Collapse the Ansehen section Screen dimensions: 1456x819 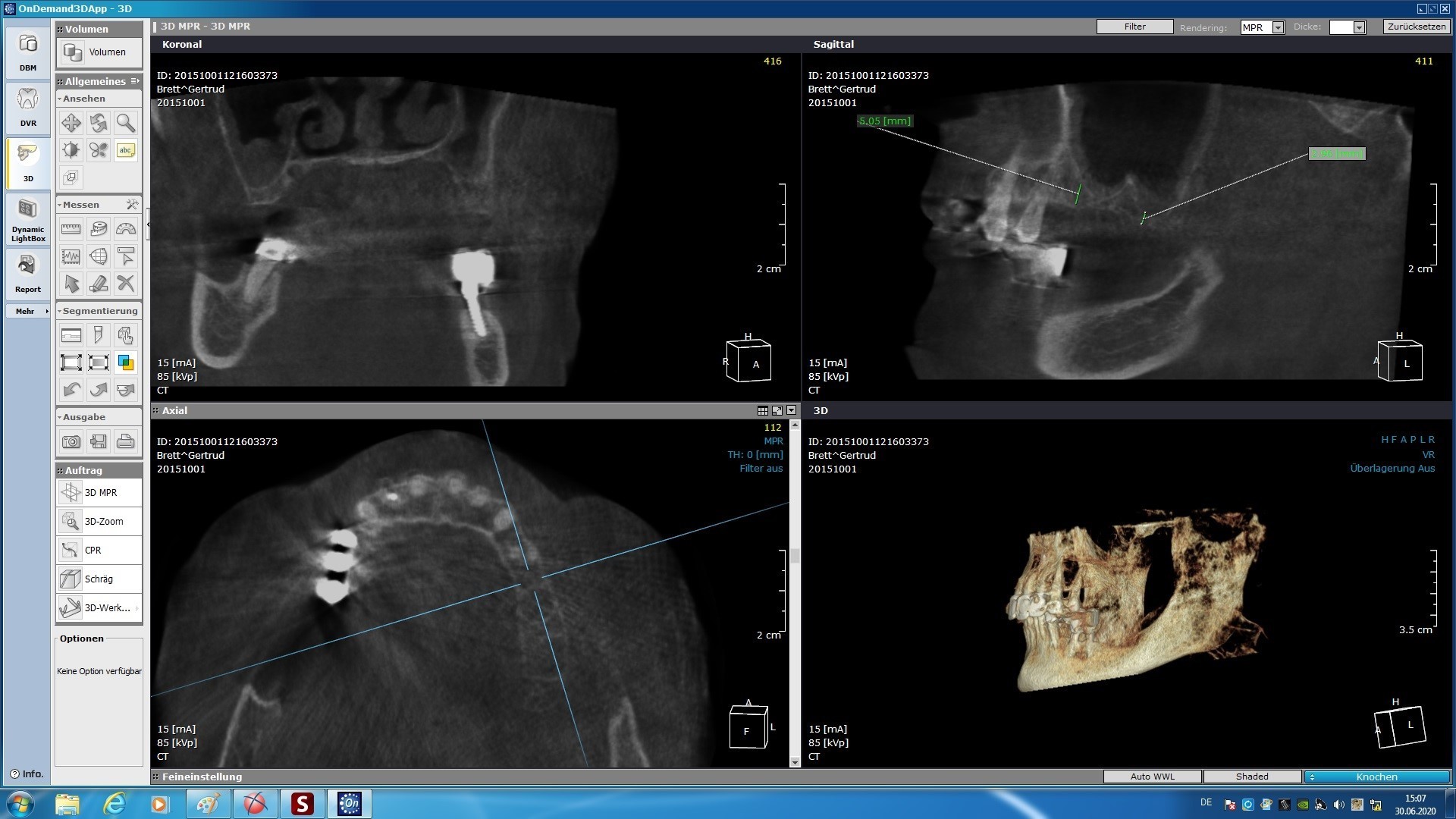(x=59, y=99)
